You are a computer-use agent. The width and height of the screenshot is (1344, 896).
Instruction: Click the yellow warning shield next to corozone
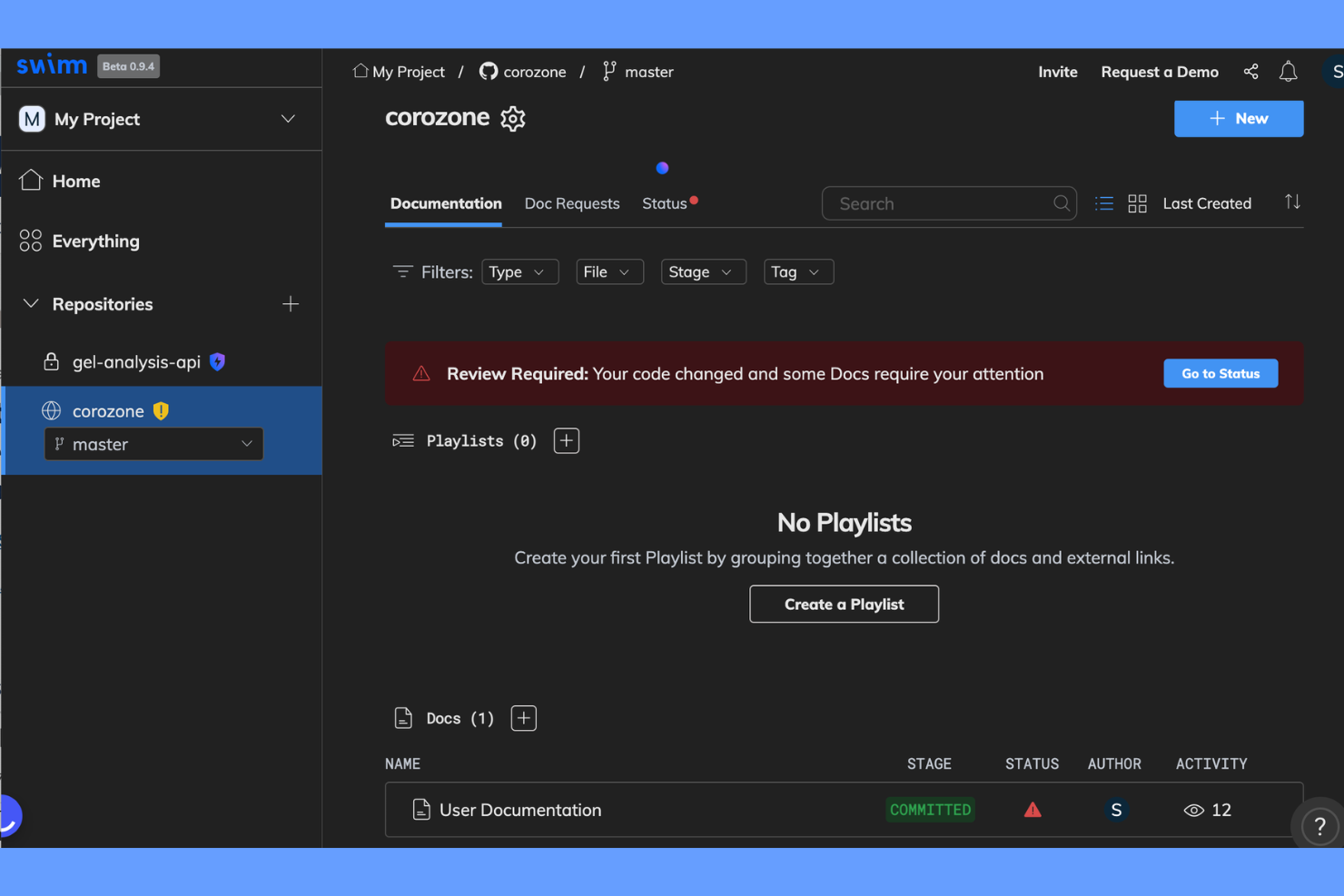(161, 411)
